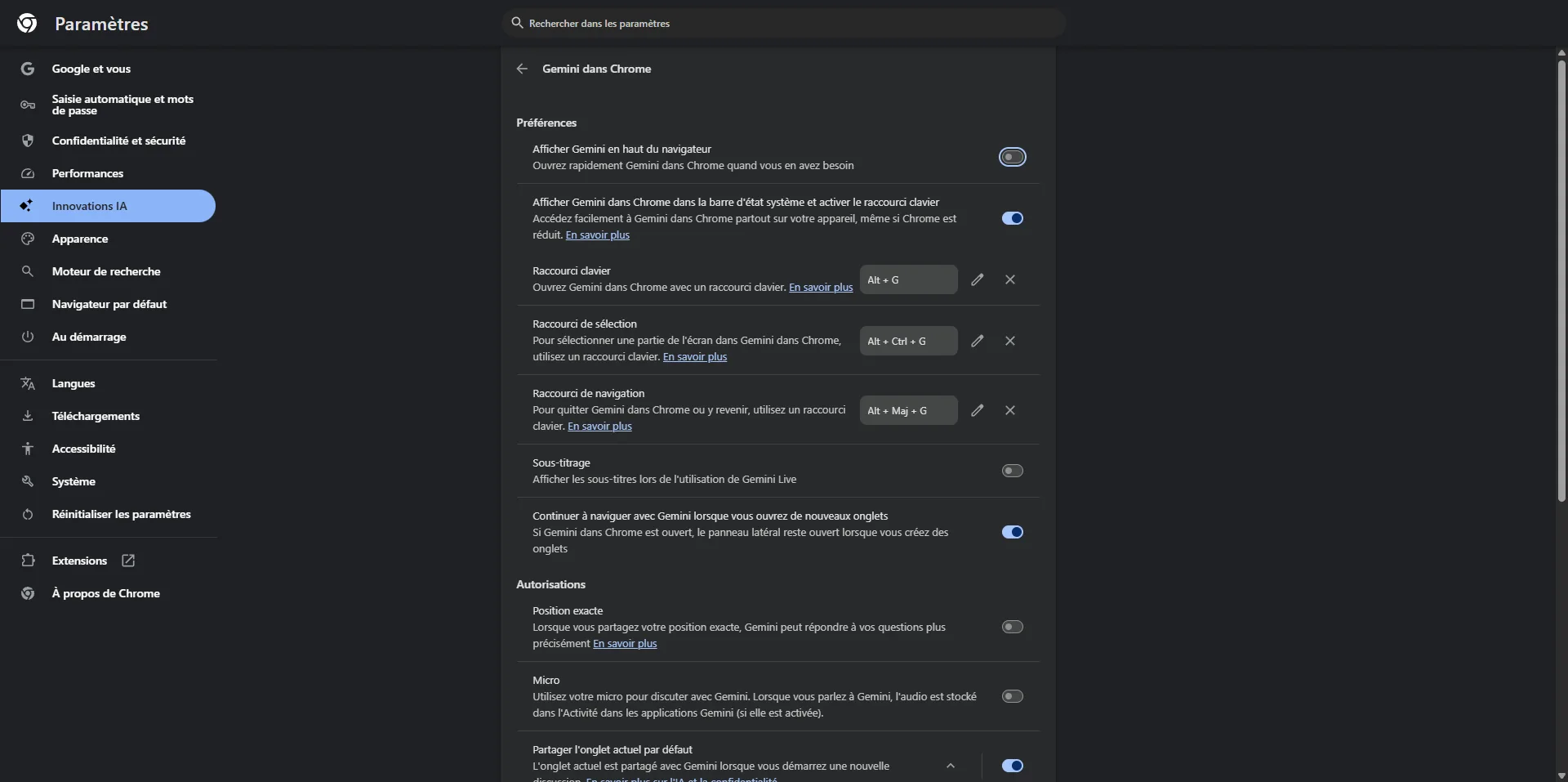Viewport: 1568px width, 782px height.
Task: Go back using the arrow beside Gemini dans Chrome
Action: [522, 69]
